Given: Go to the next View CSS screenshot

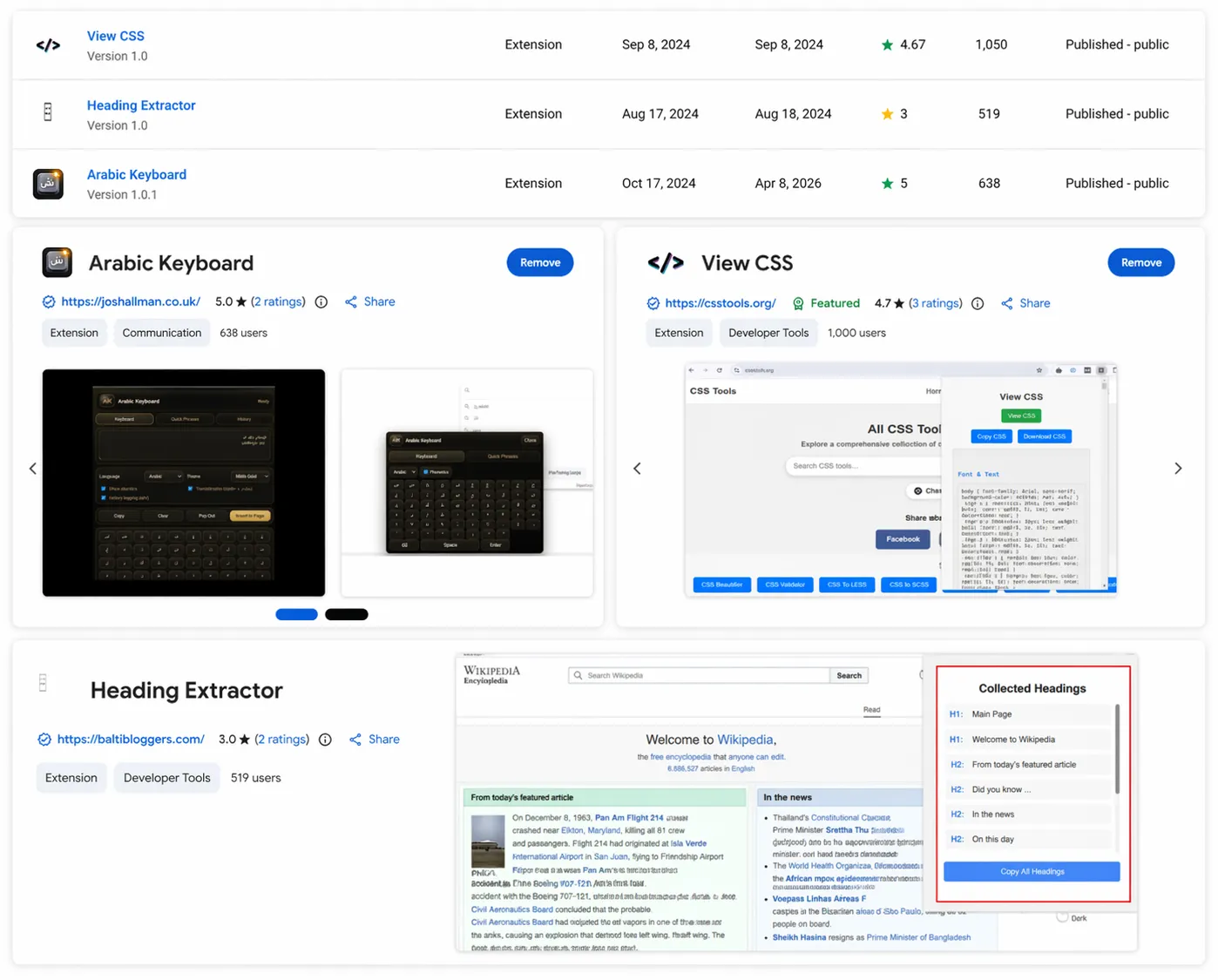Looking at the screenshot, I should point(1178,469).
